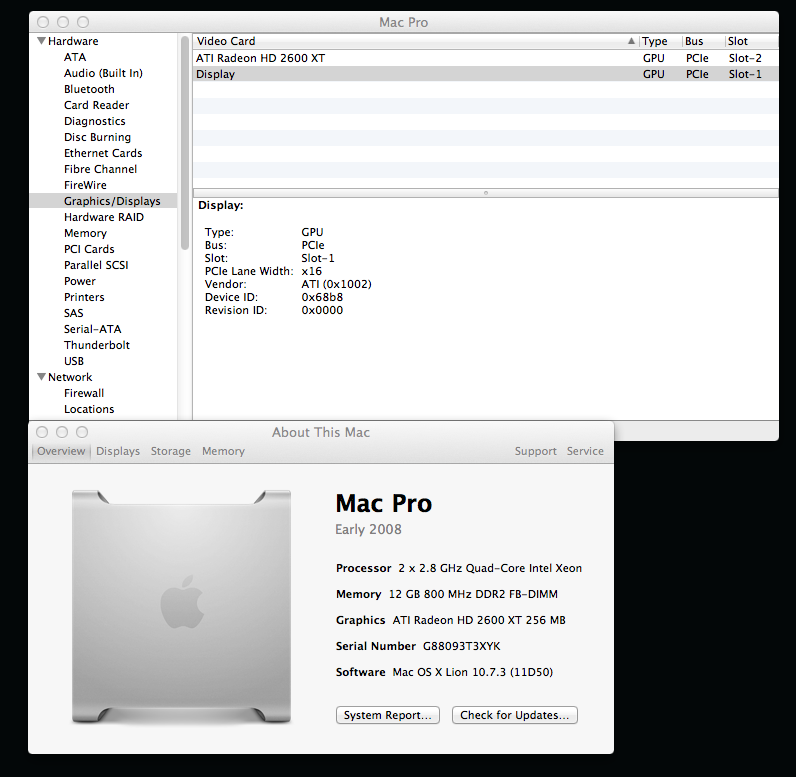Select the ATI Radeon HD 2600 XT row

pyautogui.click(x=485, y=58)
